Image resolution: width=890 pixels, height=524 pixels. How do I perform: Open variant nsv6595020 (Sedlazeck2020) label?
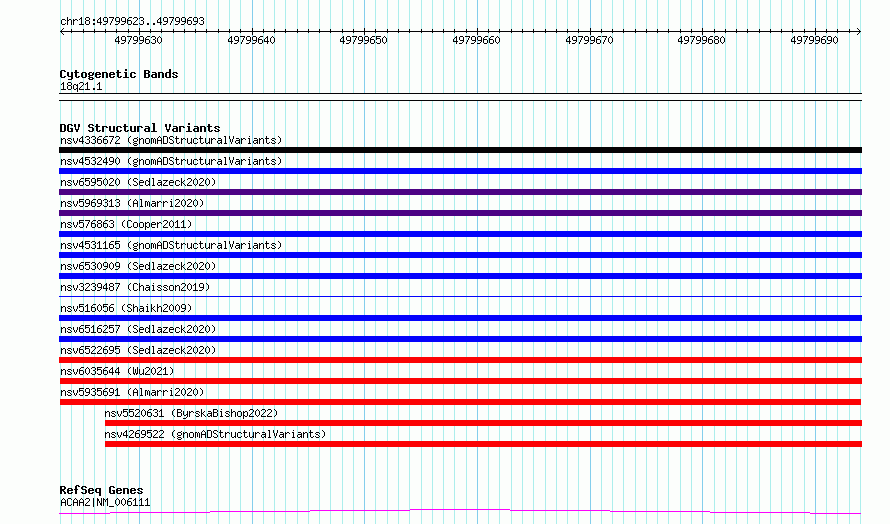tap(138, 182)
